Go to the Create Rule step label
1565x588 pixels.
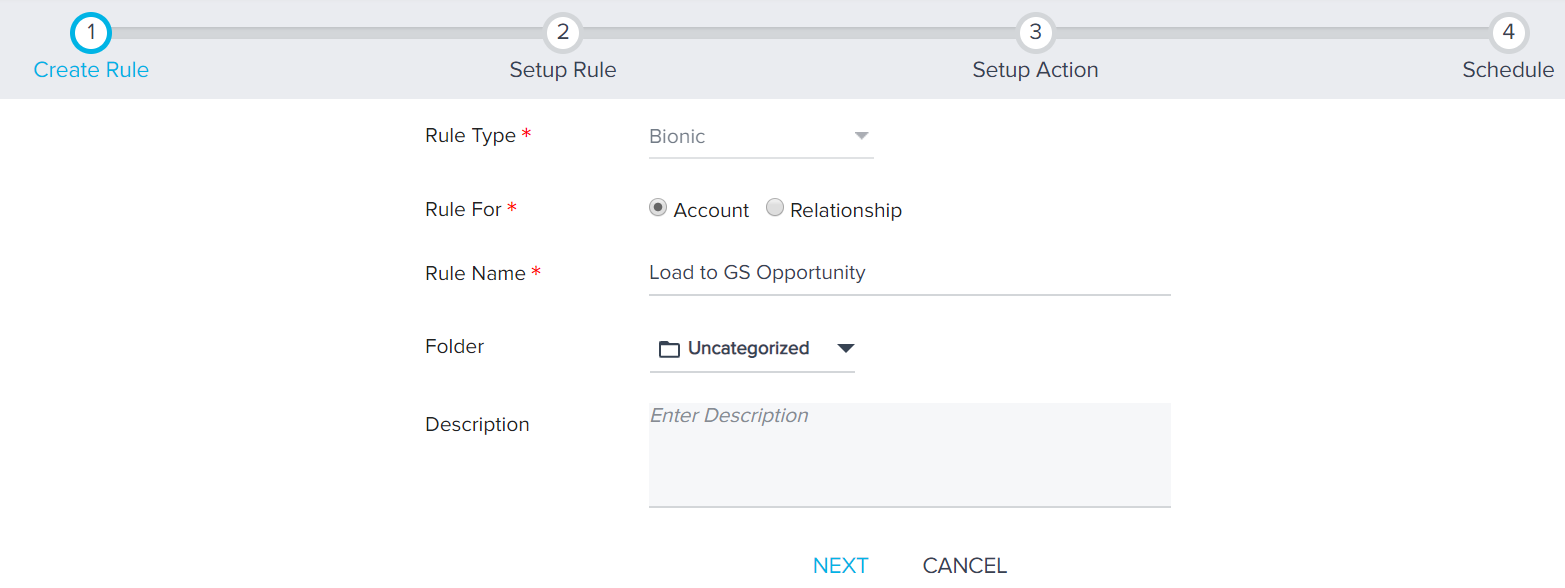click(x=91, y=70)
